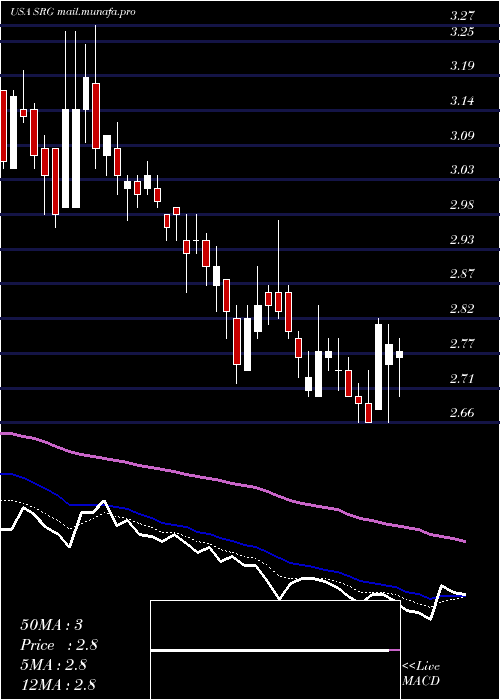This screenshot has width=500, height=700.
Task: Click the 2.93 price axis label
Action: pos(462,240)
